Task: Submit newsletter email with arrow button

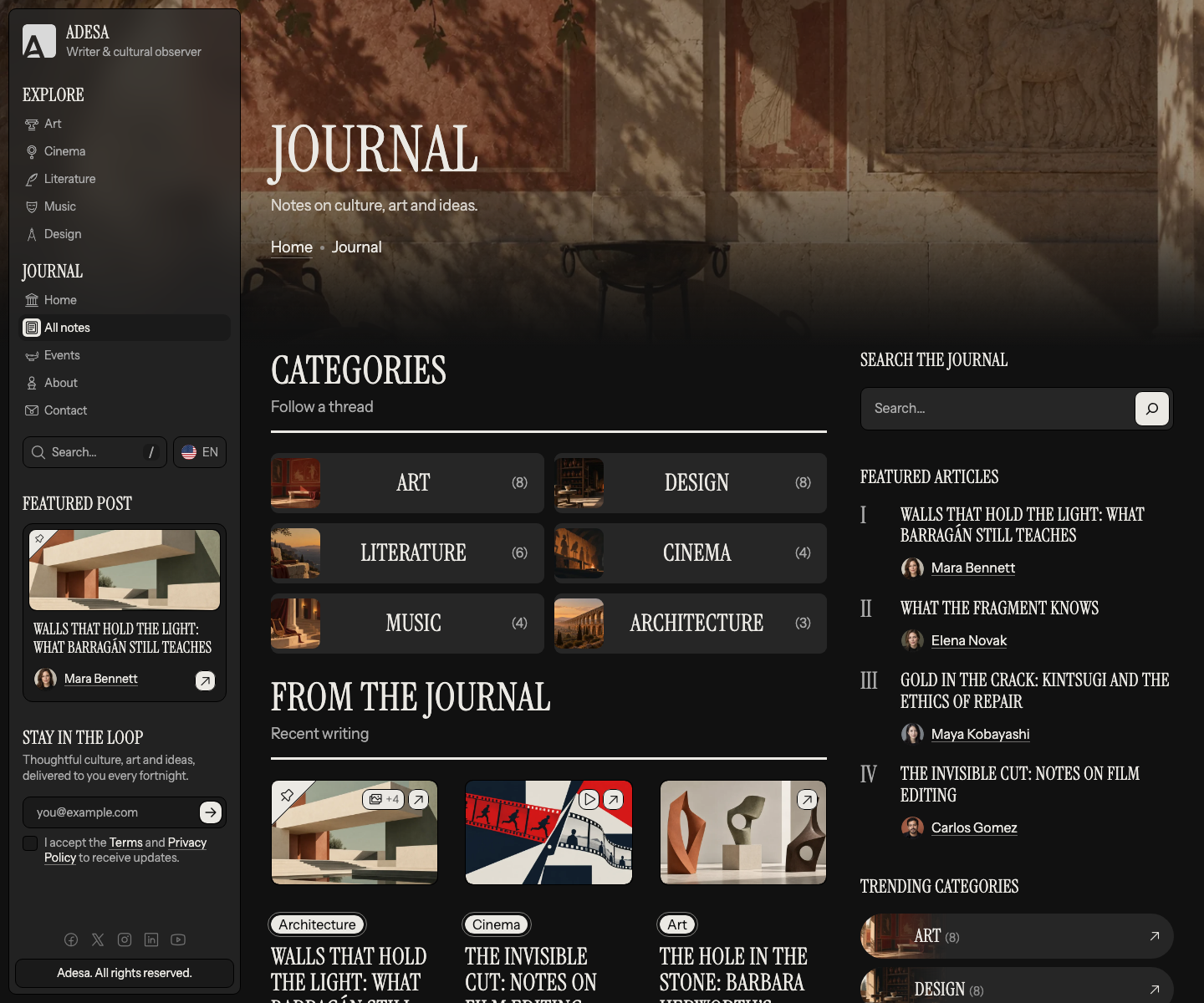Action: [211, 812]
